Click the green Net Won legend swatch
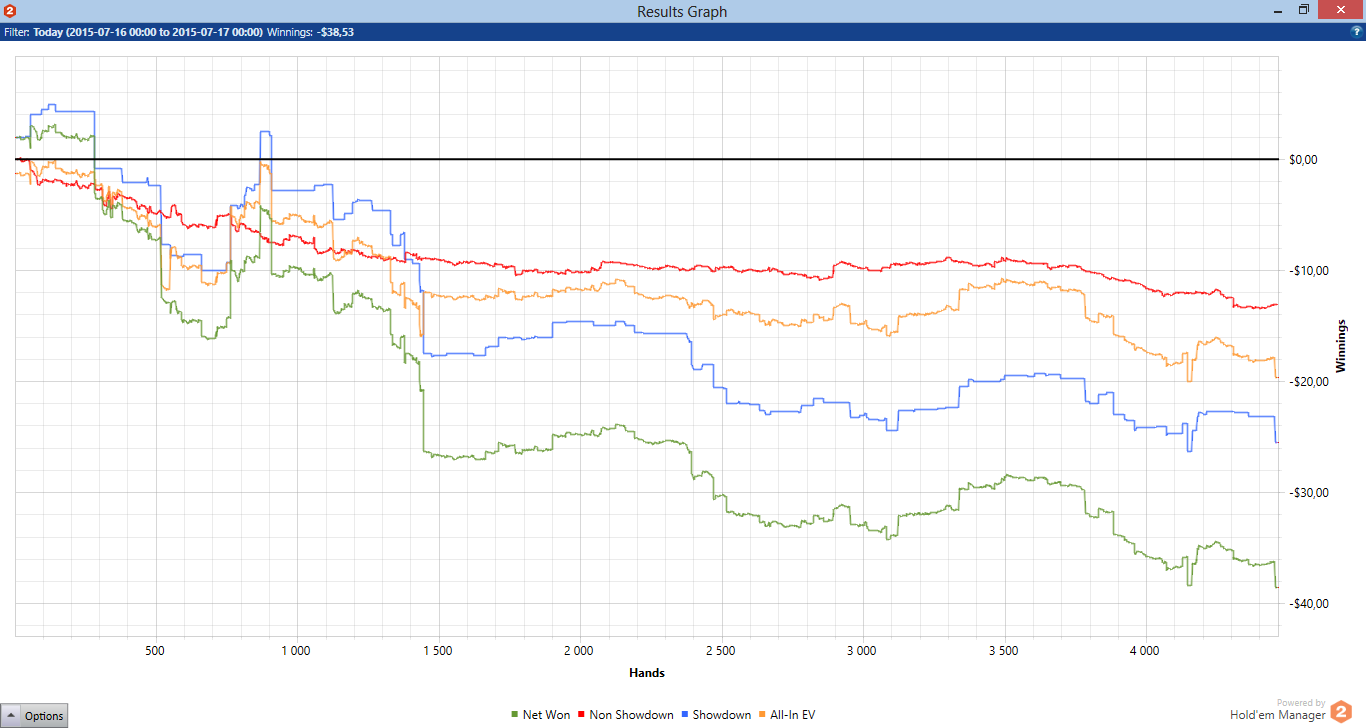 click(x=515, y=715)
